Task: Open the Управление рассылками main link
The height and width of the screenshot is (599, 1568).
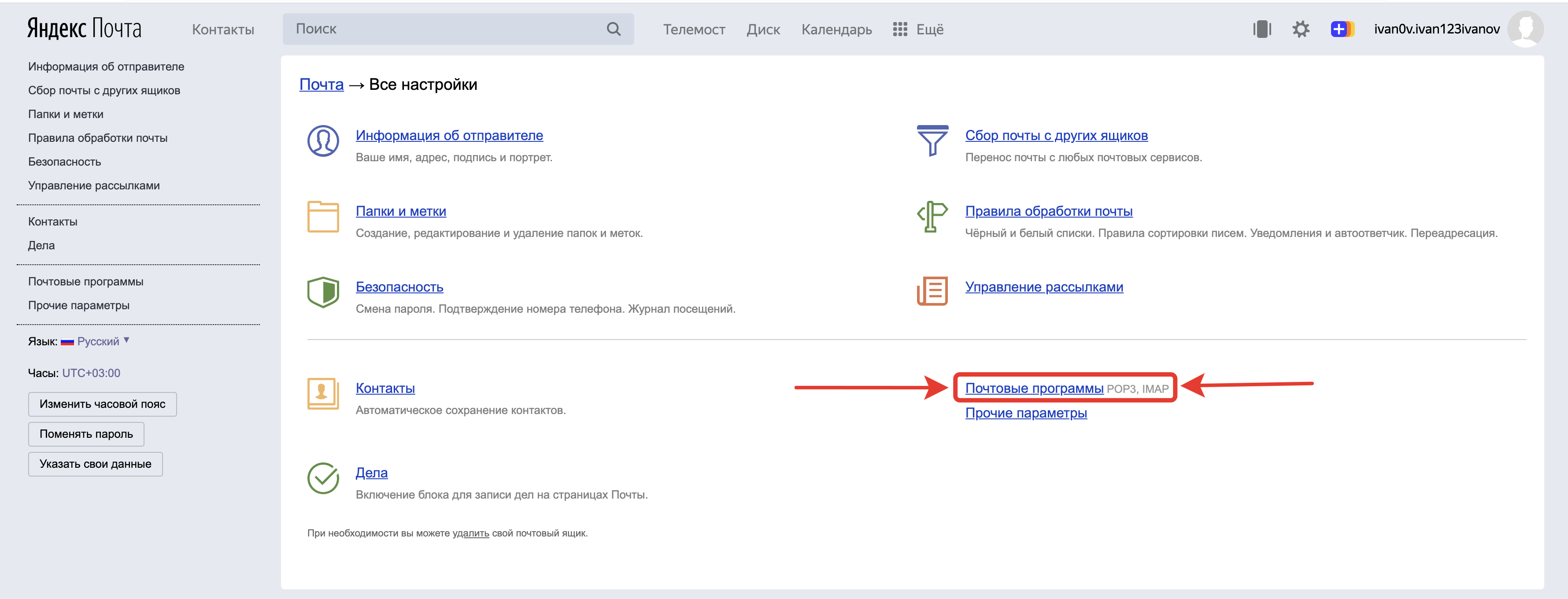Action: click(x=1044, y=287)
